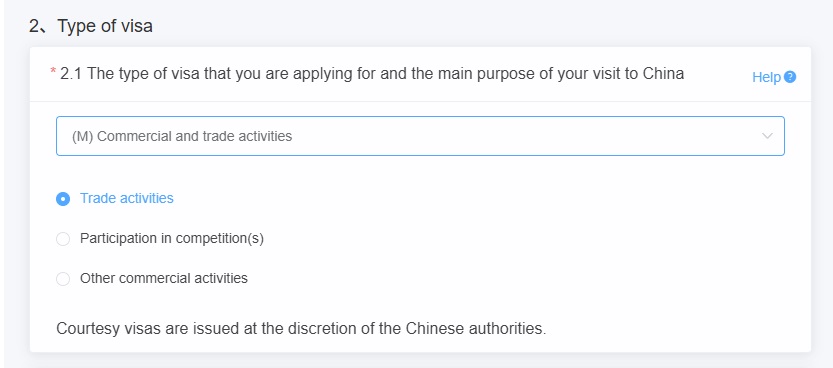Click the divider line under question 2.1
Viewport: 833px width, 368px height.
point(420,101)
